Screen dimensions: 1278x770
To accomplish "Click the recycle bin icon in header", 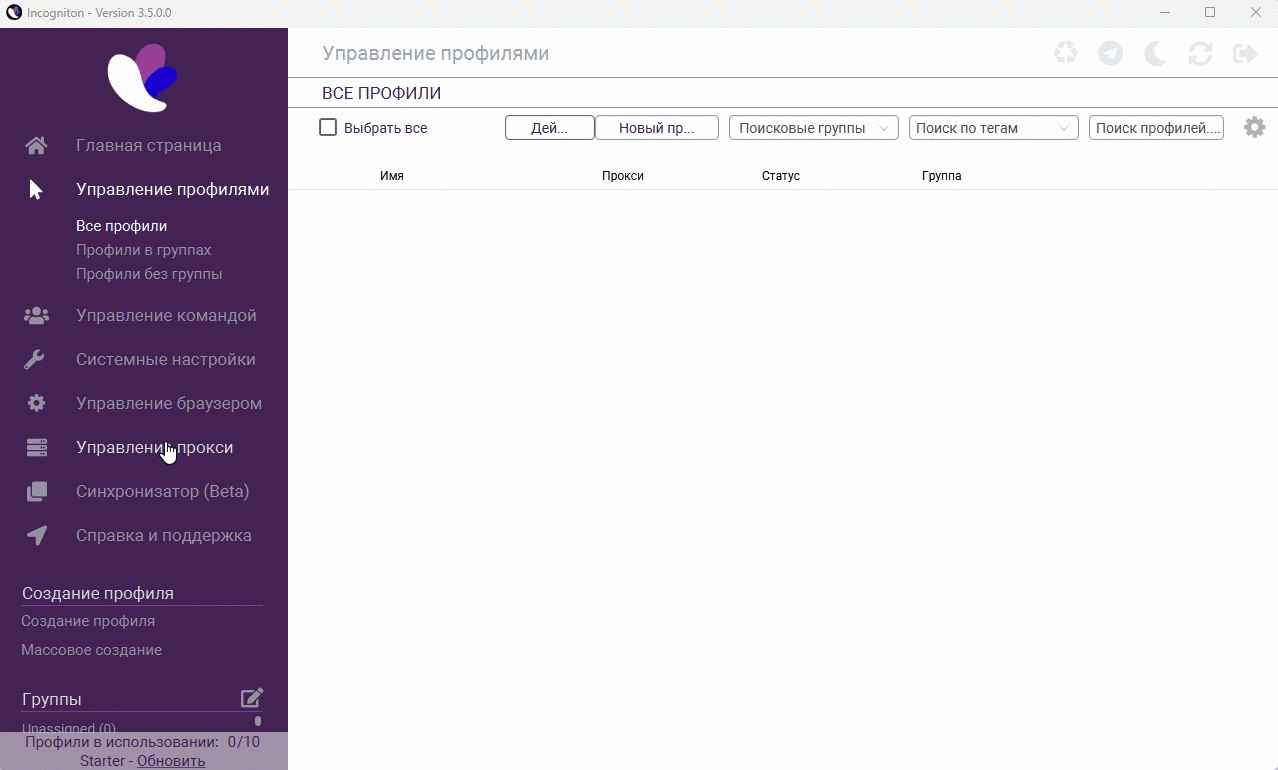I will click(1065, 53).
